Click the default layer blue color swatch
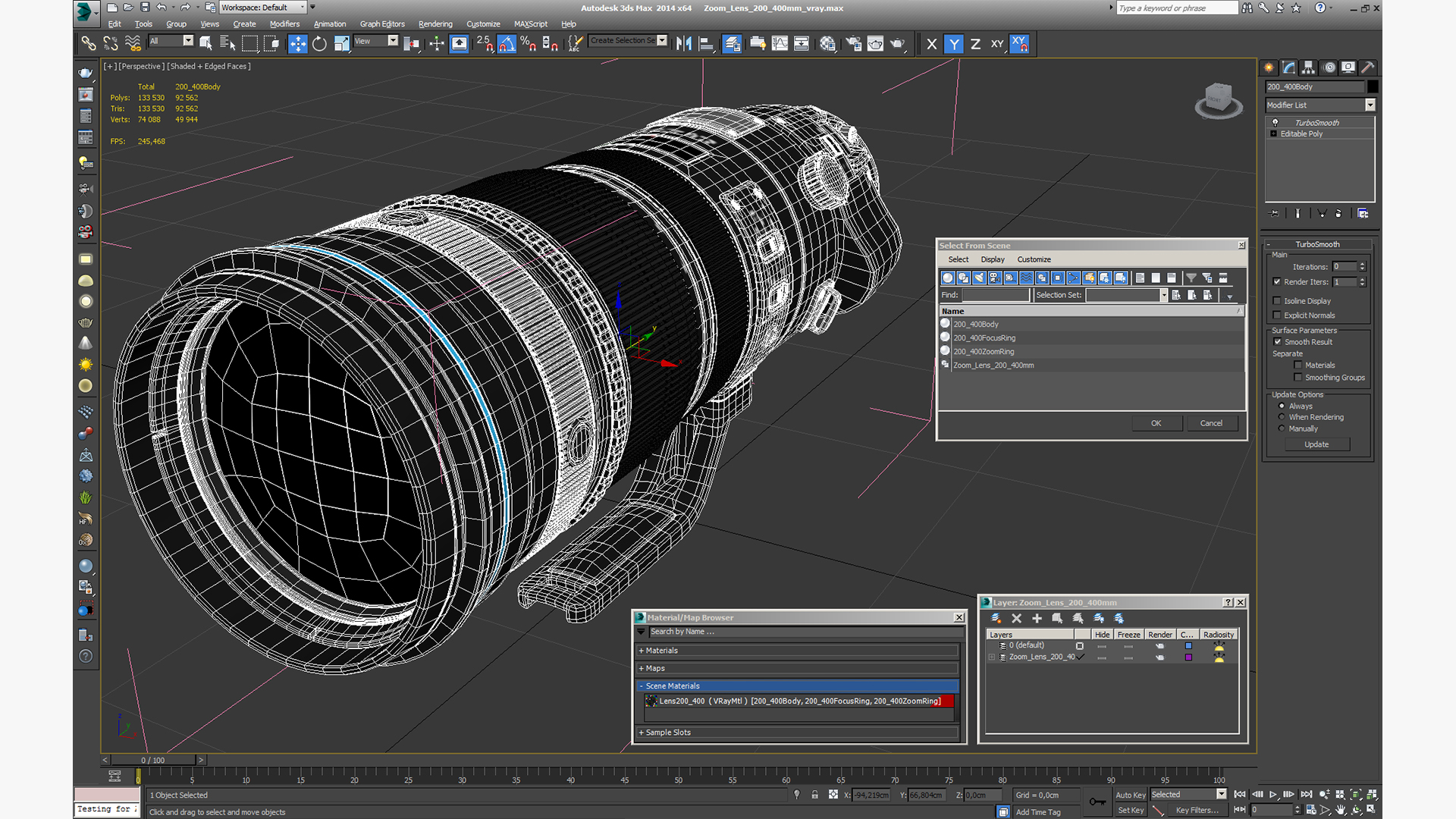Screen dimensions: 1456x819 tap(1188, 646)
